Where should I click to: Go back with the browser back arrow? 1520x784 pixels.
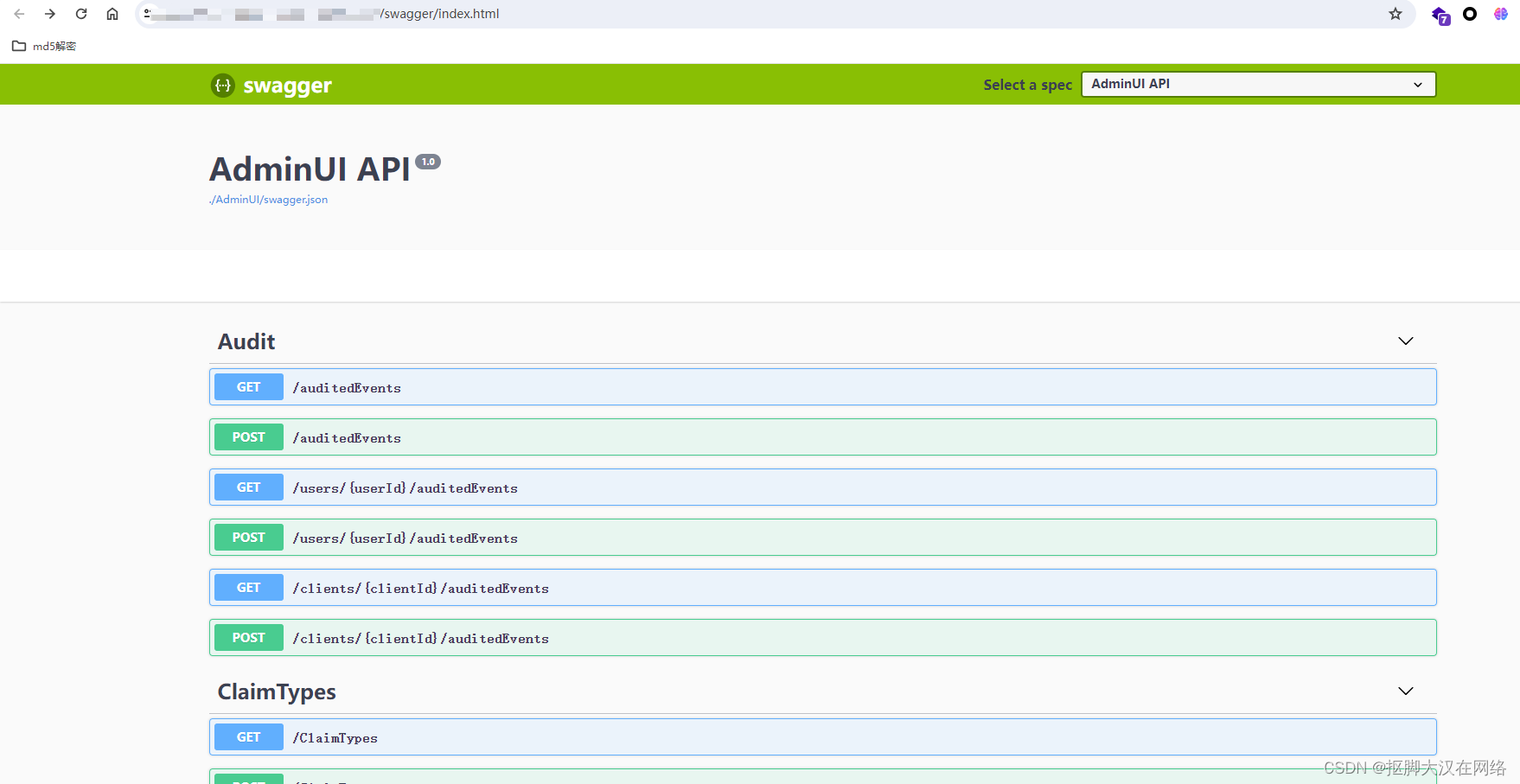point(19,14)
